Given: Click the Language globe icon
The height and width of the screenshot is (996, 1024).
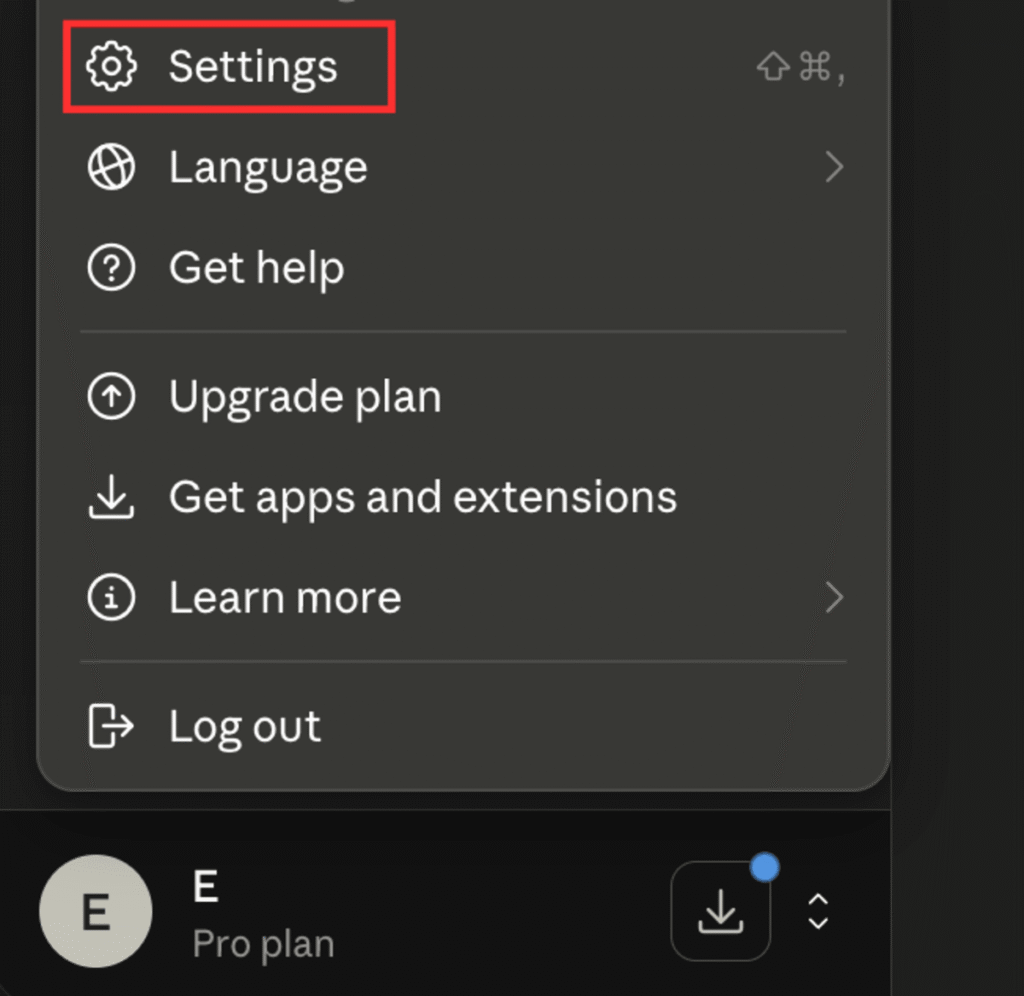Looking at the screenshot, I should tap(112, 167).
